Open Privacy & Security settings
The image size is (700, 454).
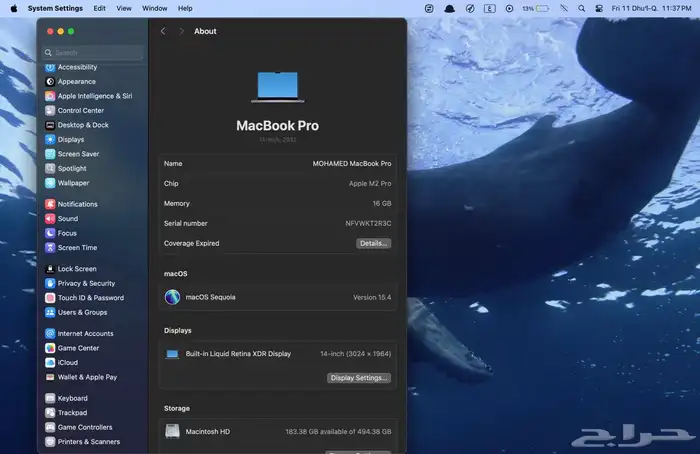(x=80, y=283)
